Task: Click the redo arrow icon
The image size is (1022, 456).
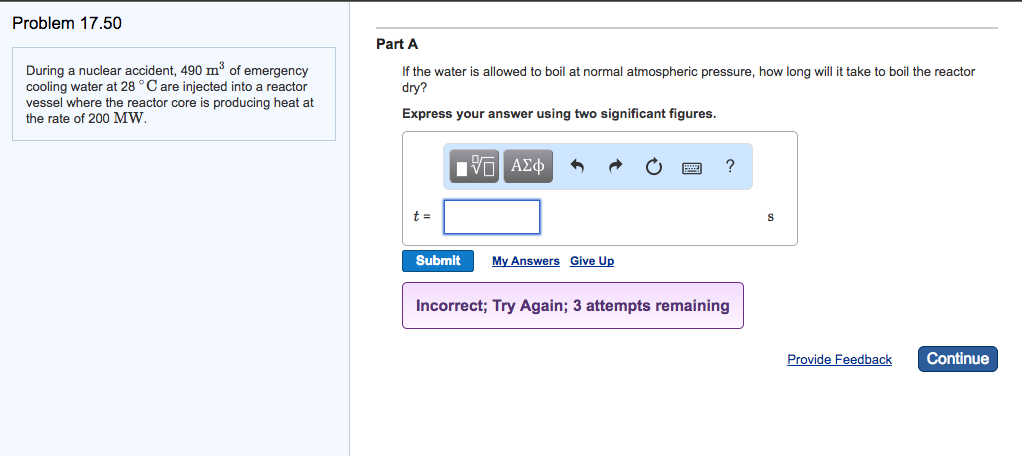Action: coord(615,167)
